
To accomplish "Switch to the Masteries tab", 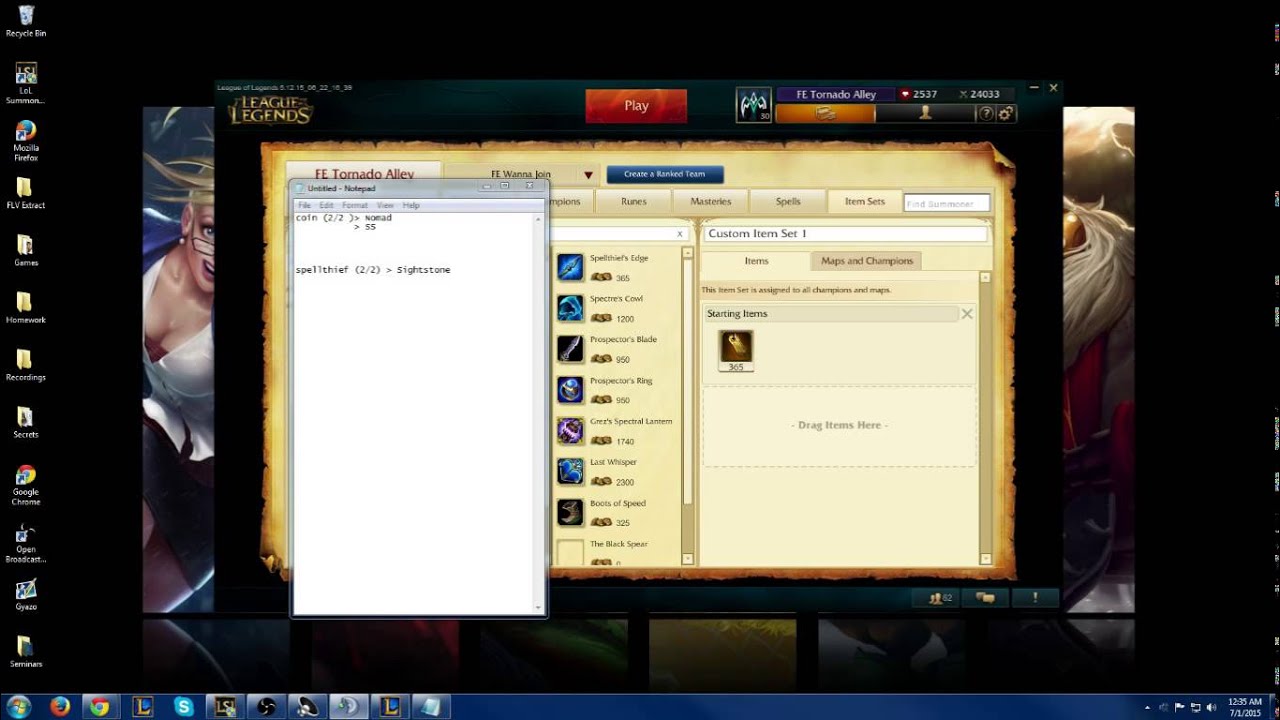I will [710, 201].
